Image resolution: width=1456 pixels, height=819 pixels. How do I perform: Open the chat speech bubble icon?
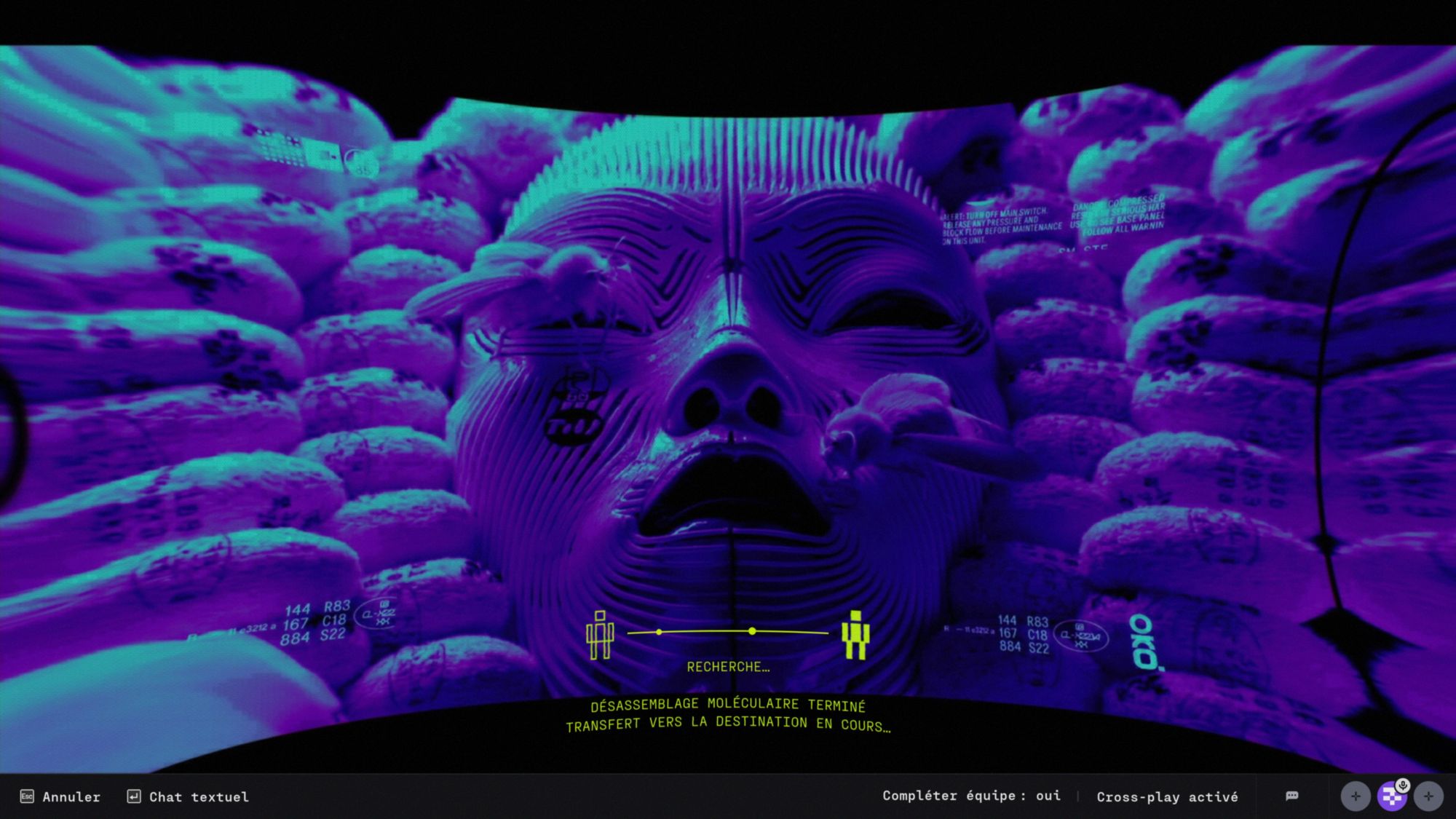(x=1292, y=796)
